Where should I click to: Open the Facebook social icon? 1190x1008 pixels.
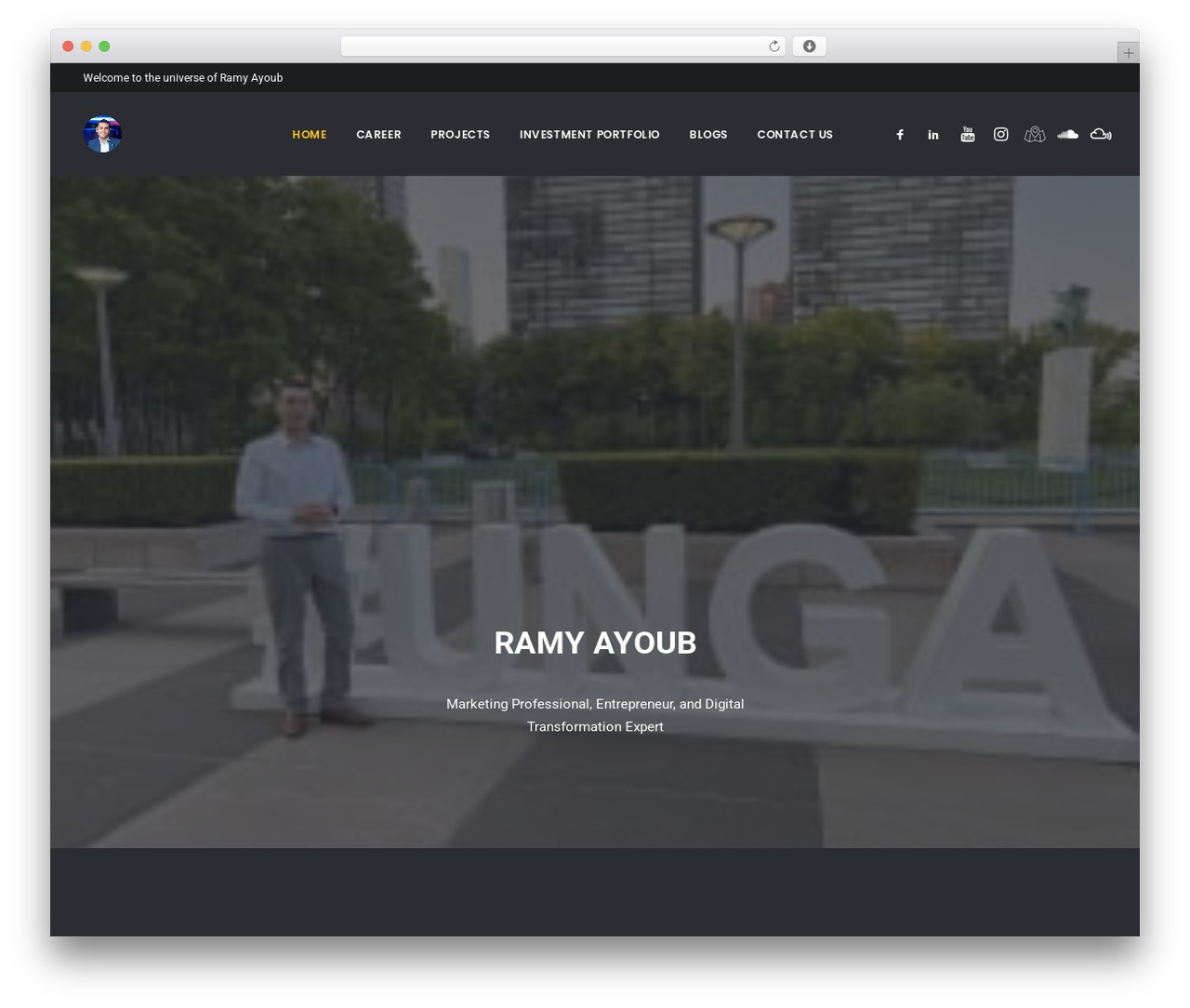tap(900, 135)
